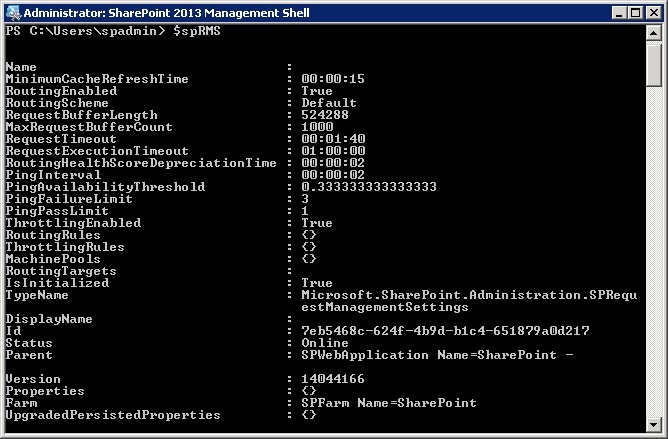Image resolution: width=668 pixels, height=439 pixels.
Task: Click the SharePoint Management Shell title bar icon
Action: pyautogui.click(x=13, y=13)
